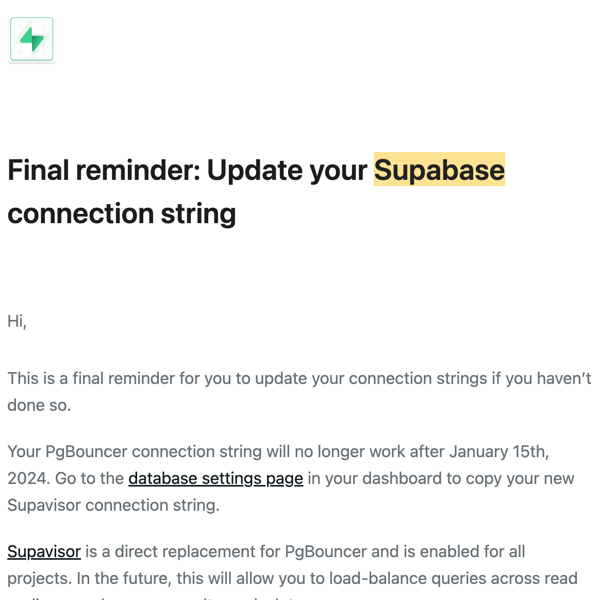Click the "Supavisor connection string." line
The width and height of the screenshot is (600, 600).
[112, 505]
